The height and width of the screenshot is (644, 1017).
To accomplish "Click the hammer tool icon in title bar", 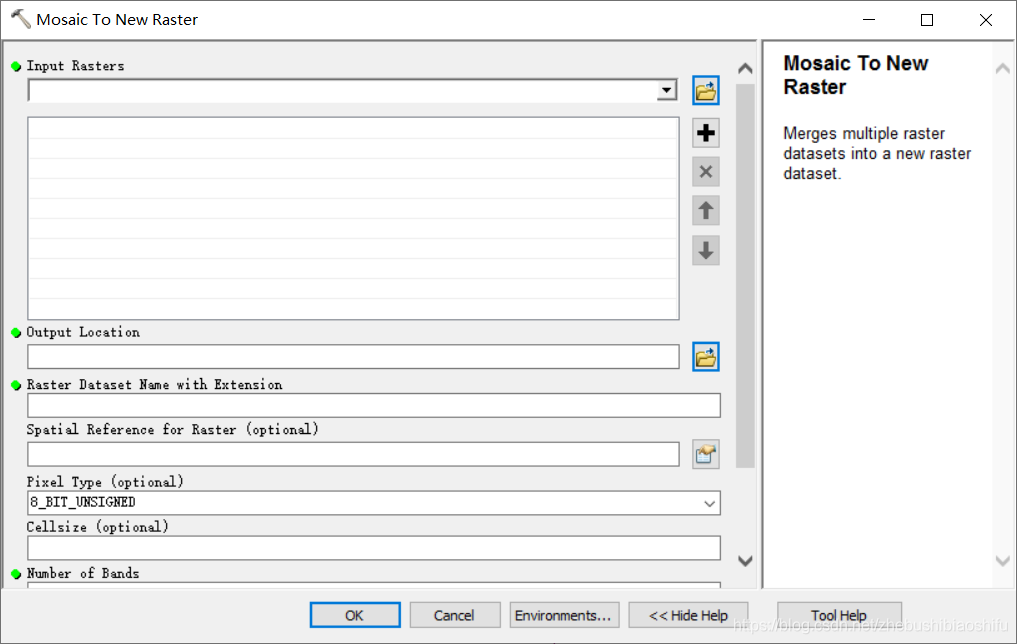I will (x=20, y=19).
